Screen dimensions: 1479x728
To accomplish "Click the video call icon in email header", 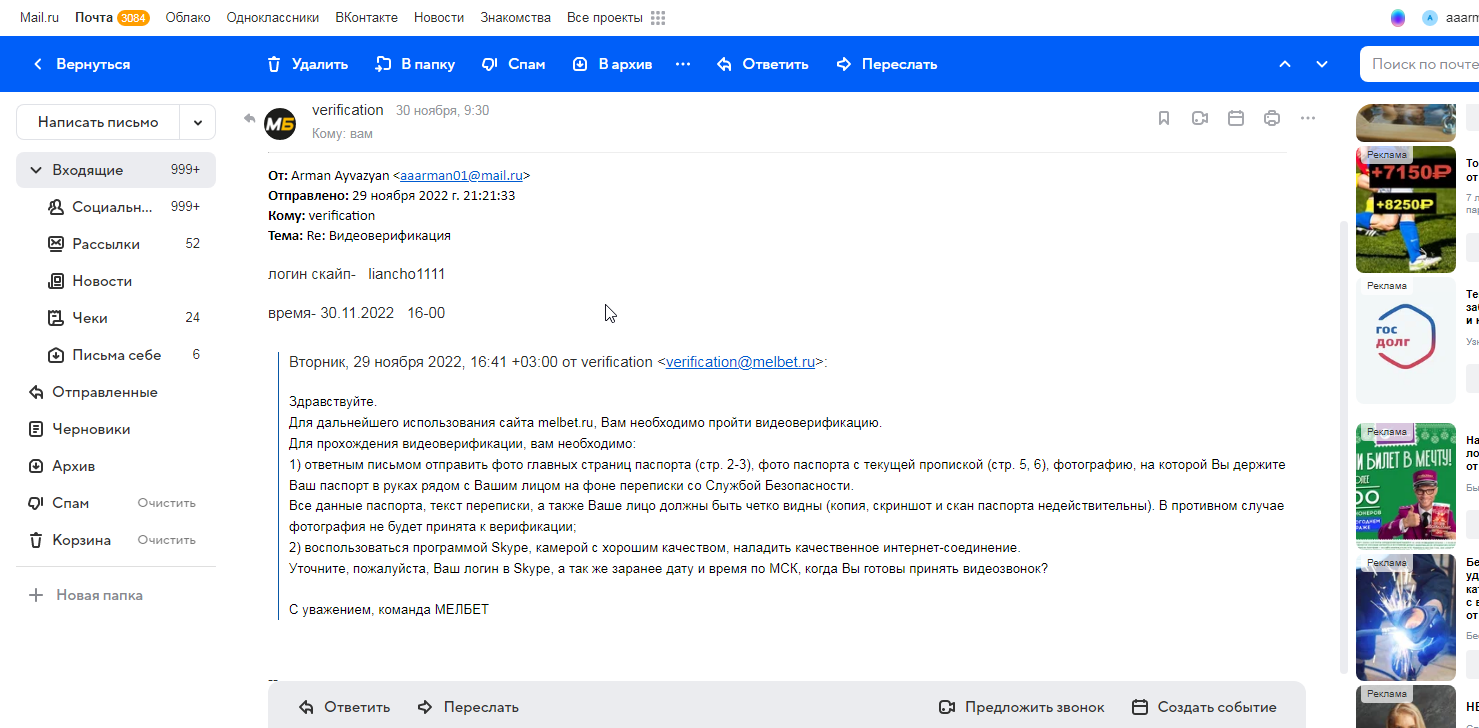I will coord(1200,118).
